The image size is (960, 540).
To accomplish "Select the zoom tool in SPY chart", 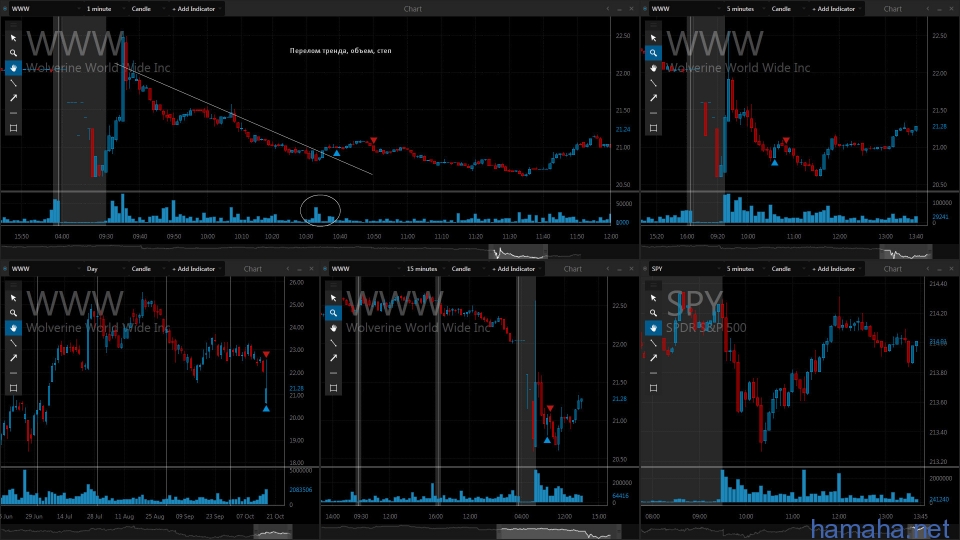I will pos(653,313).
